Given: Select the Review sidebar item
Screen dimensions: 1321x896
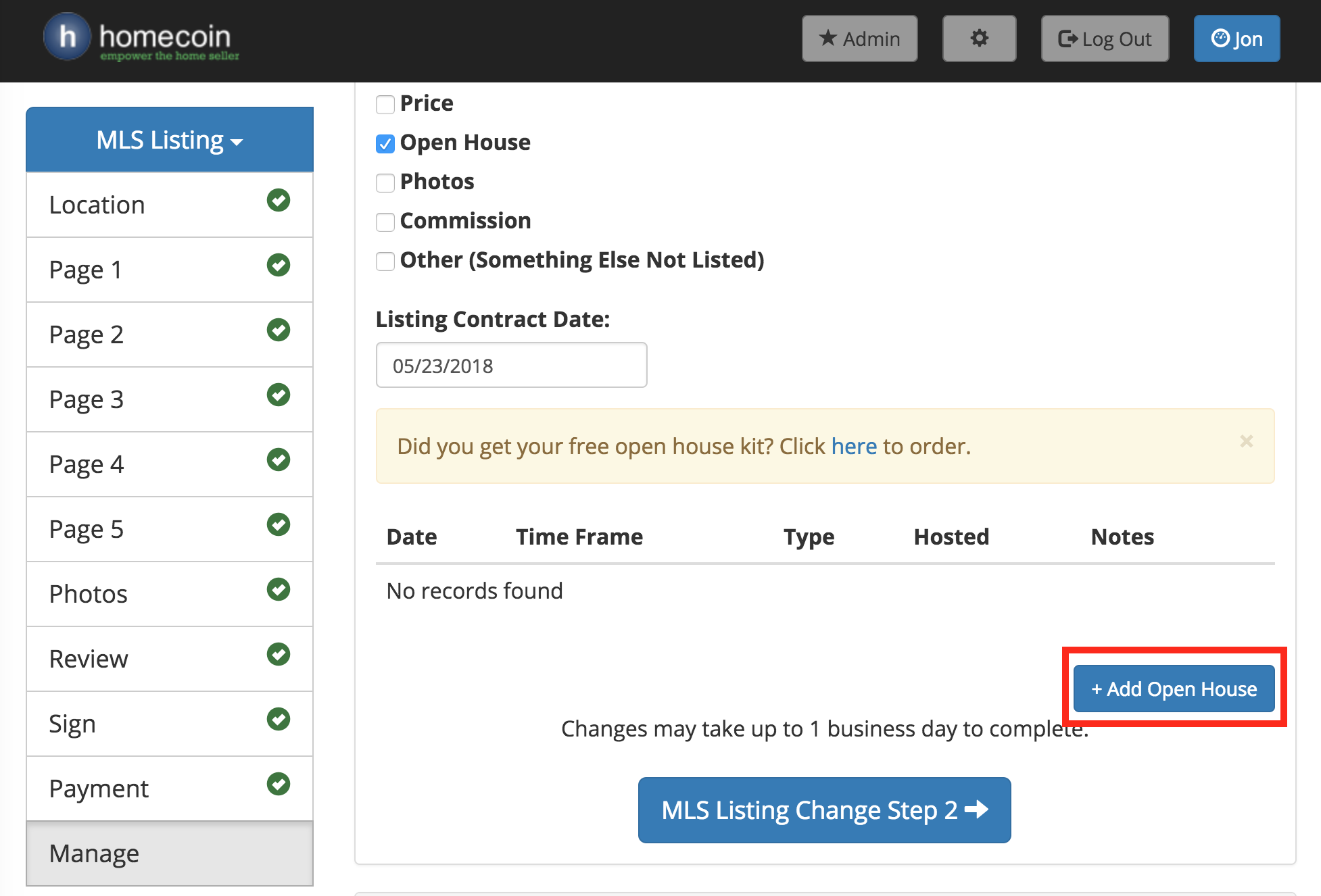Looking at the screenshot, I should pyautogui.click(x=170, y=659).
